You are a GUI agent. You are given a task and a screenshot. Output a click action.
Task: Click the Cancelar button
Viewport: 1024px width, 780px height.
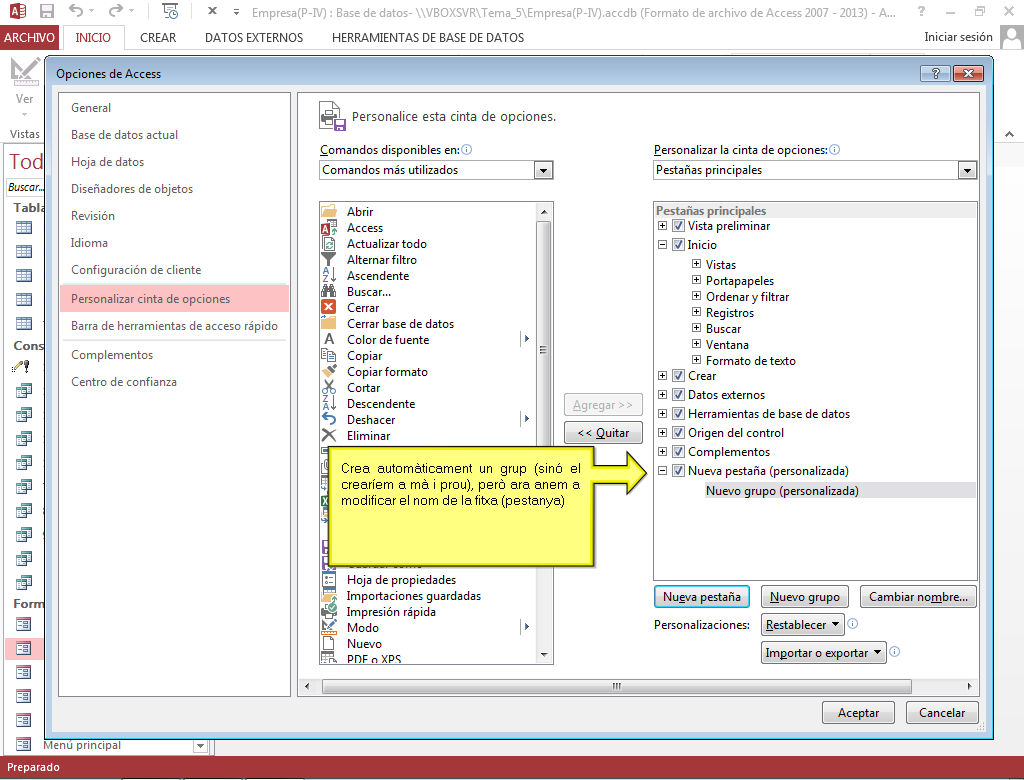942,713
